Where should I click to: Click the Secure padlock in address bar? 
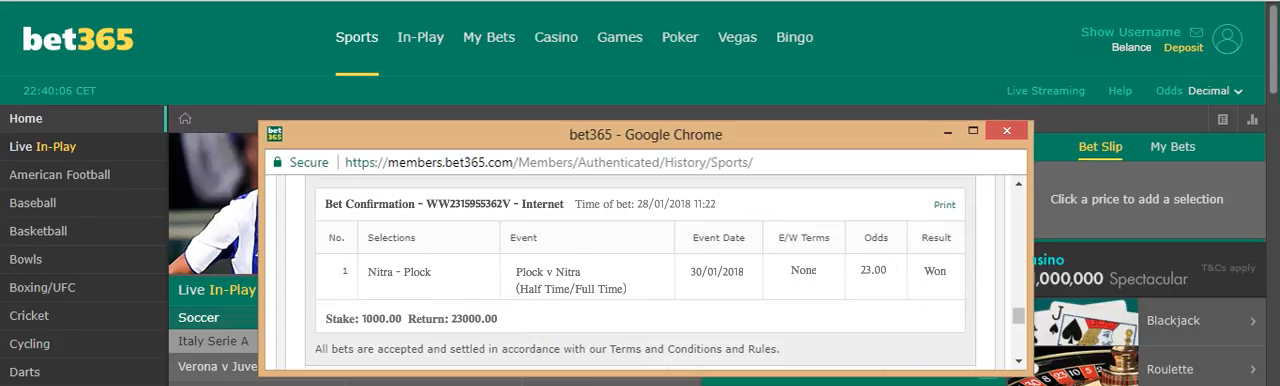pyautogui.click(x=277, y=162)
